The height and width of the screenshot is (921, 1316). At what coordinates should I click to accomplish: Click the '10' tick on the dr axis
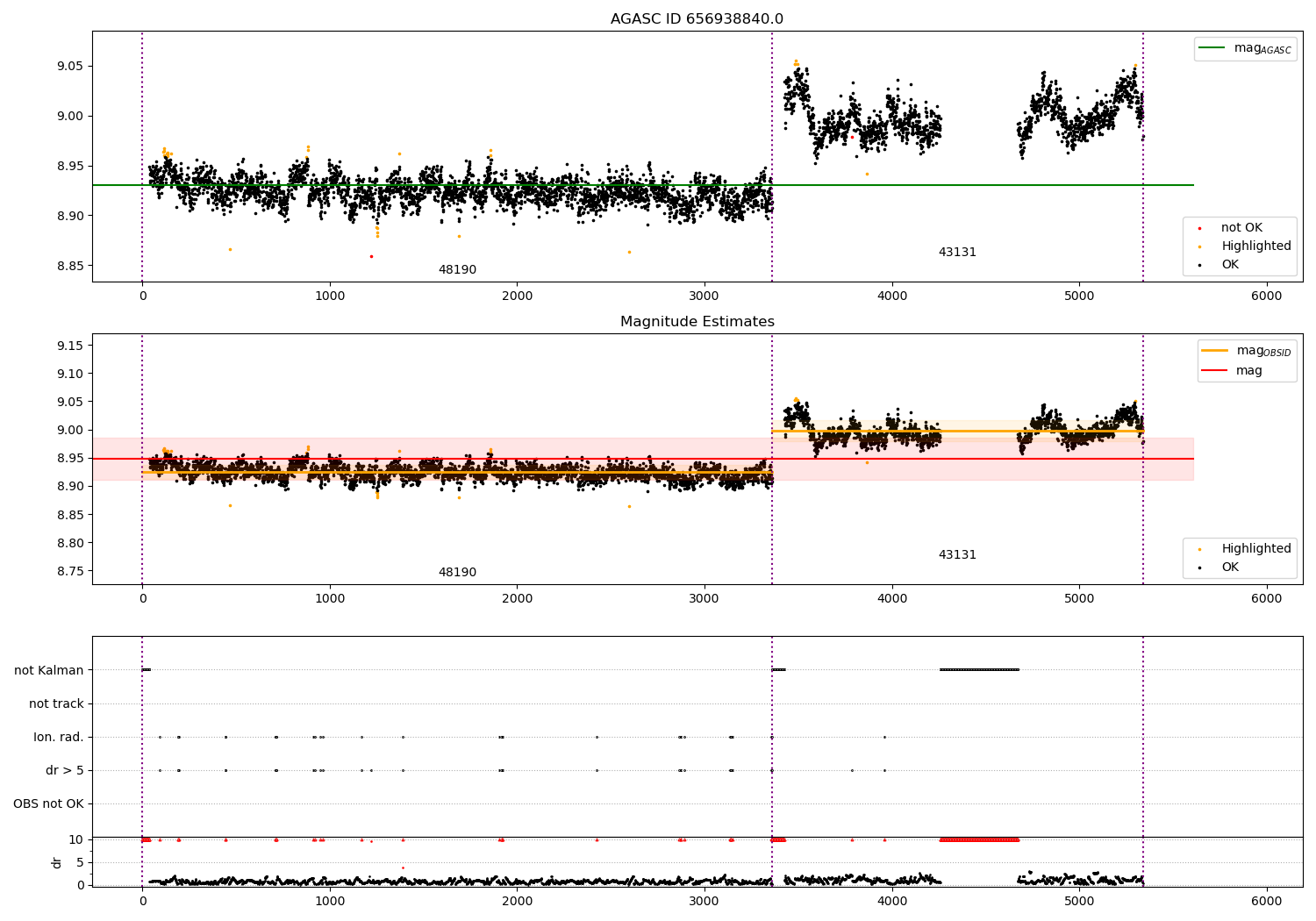pyautogui.click(x=76, y=840)
